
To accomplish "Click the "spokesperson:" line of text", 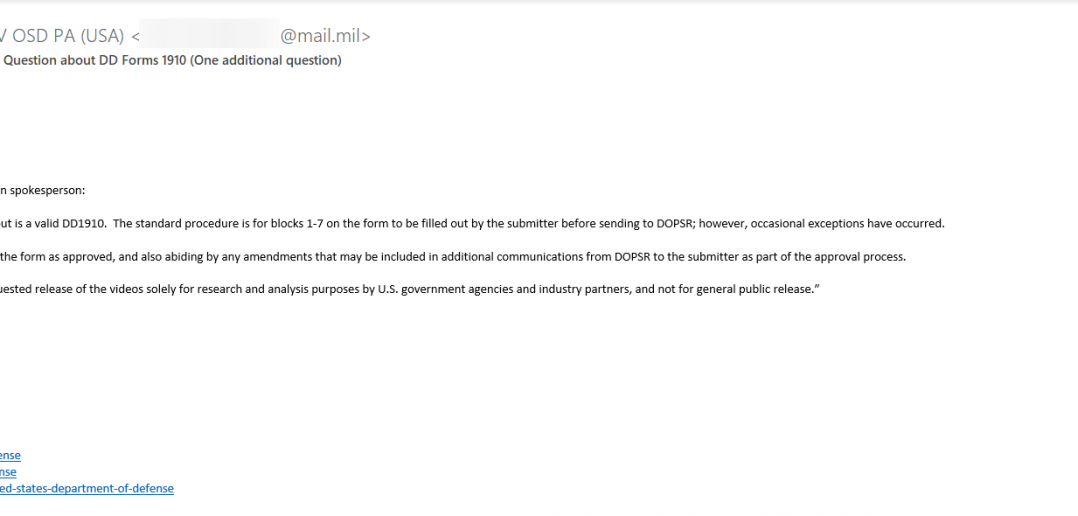I will 43,190.
